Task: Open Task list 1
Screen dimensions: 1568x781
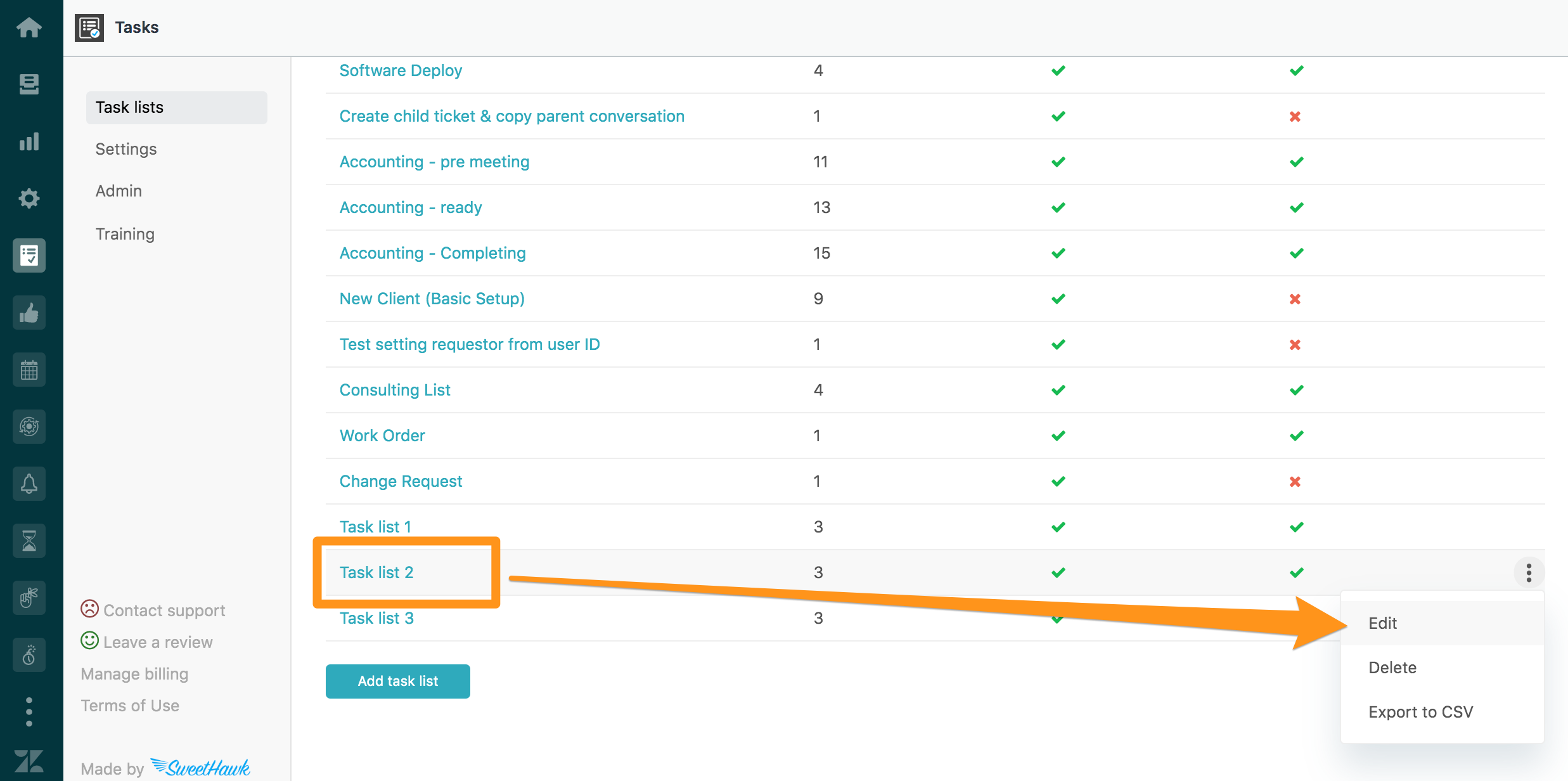Action: pos(375,527)
